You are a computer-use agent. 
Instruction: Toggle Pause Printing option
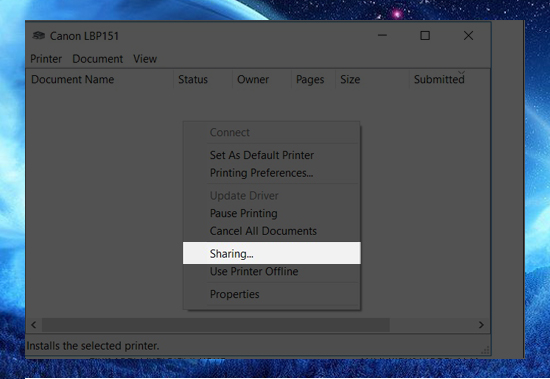[x=243, y=213]
